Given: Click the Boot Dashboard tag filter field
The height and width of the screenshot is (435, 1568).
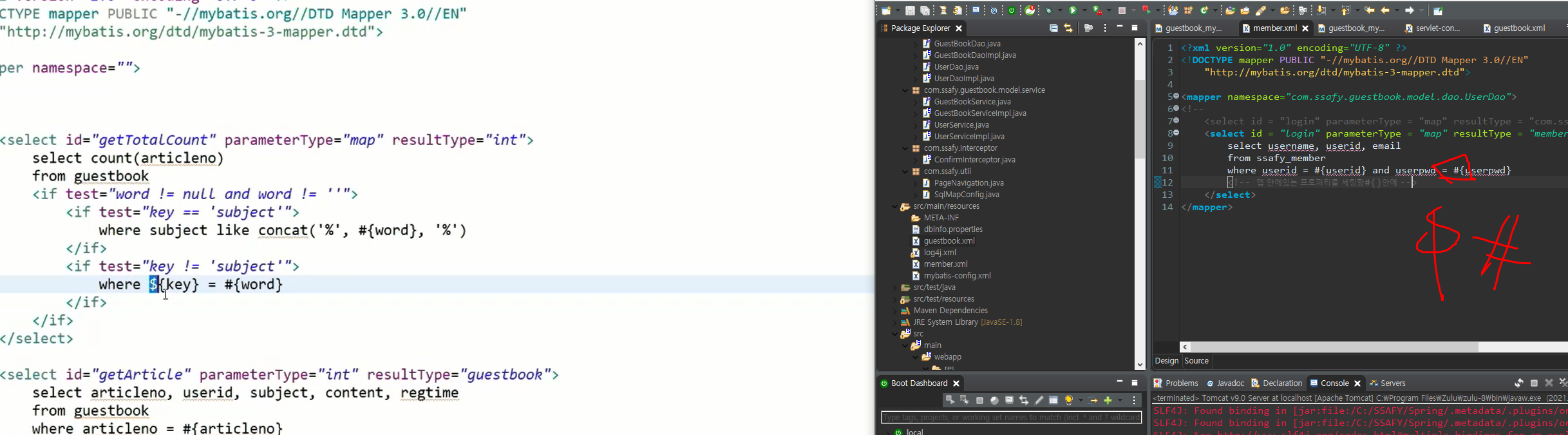Looking at the screenshot, I should pos(1011,418).
